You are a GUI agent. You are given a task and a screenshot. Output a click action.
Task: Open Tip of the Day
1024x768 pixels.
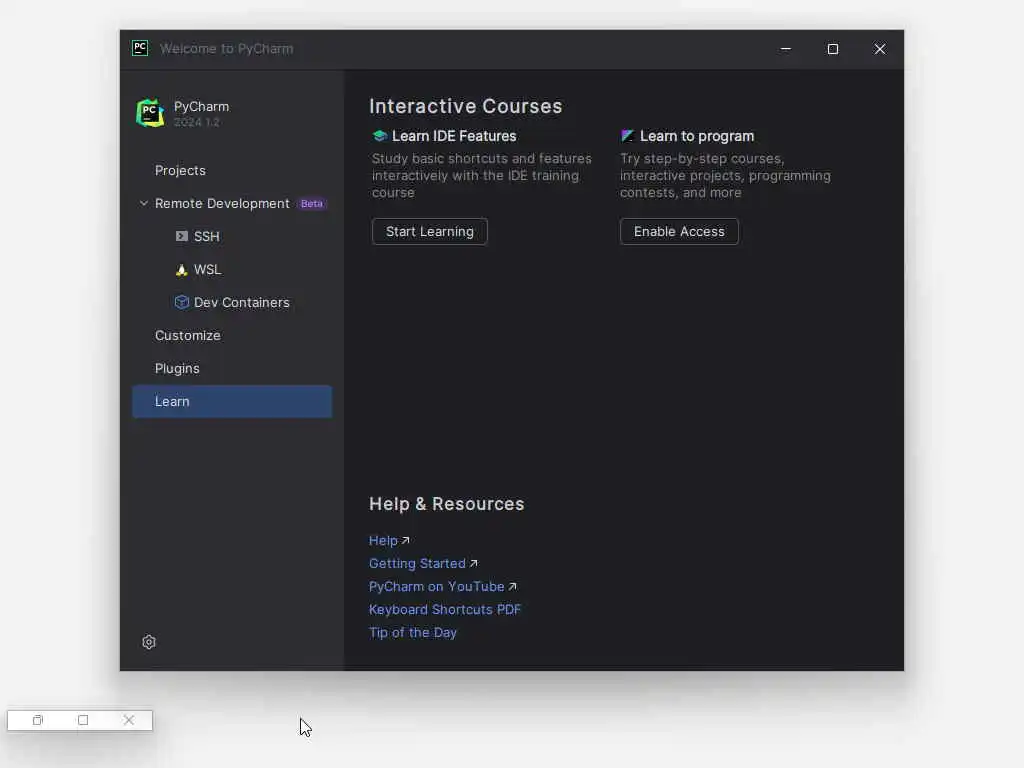click(x=413, y=633)
